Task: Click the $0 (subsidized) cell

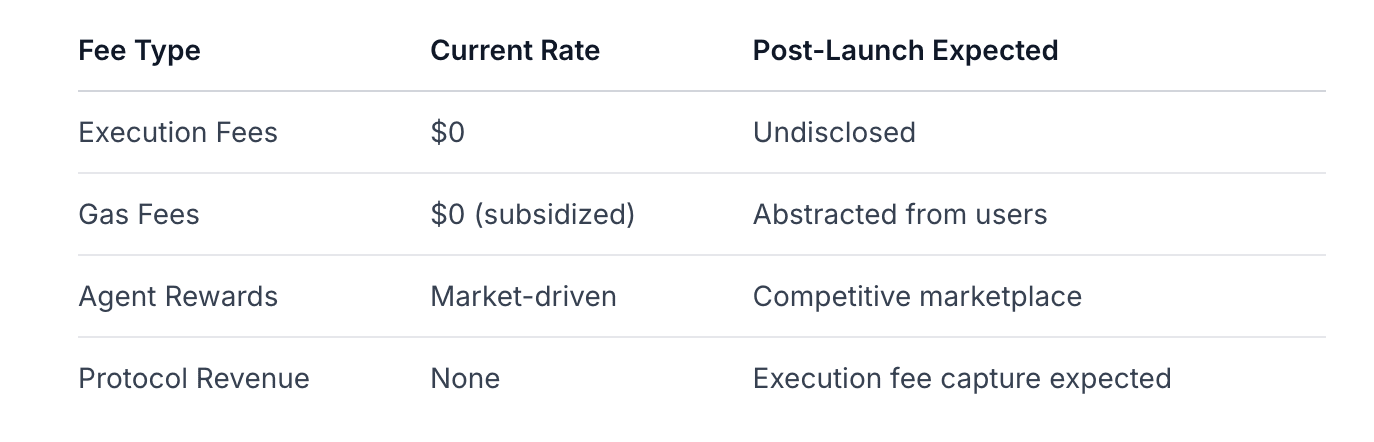Action: click(533, 214)
